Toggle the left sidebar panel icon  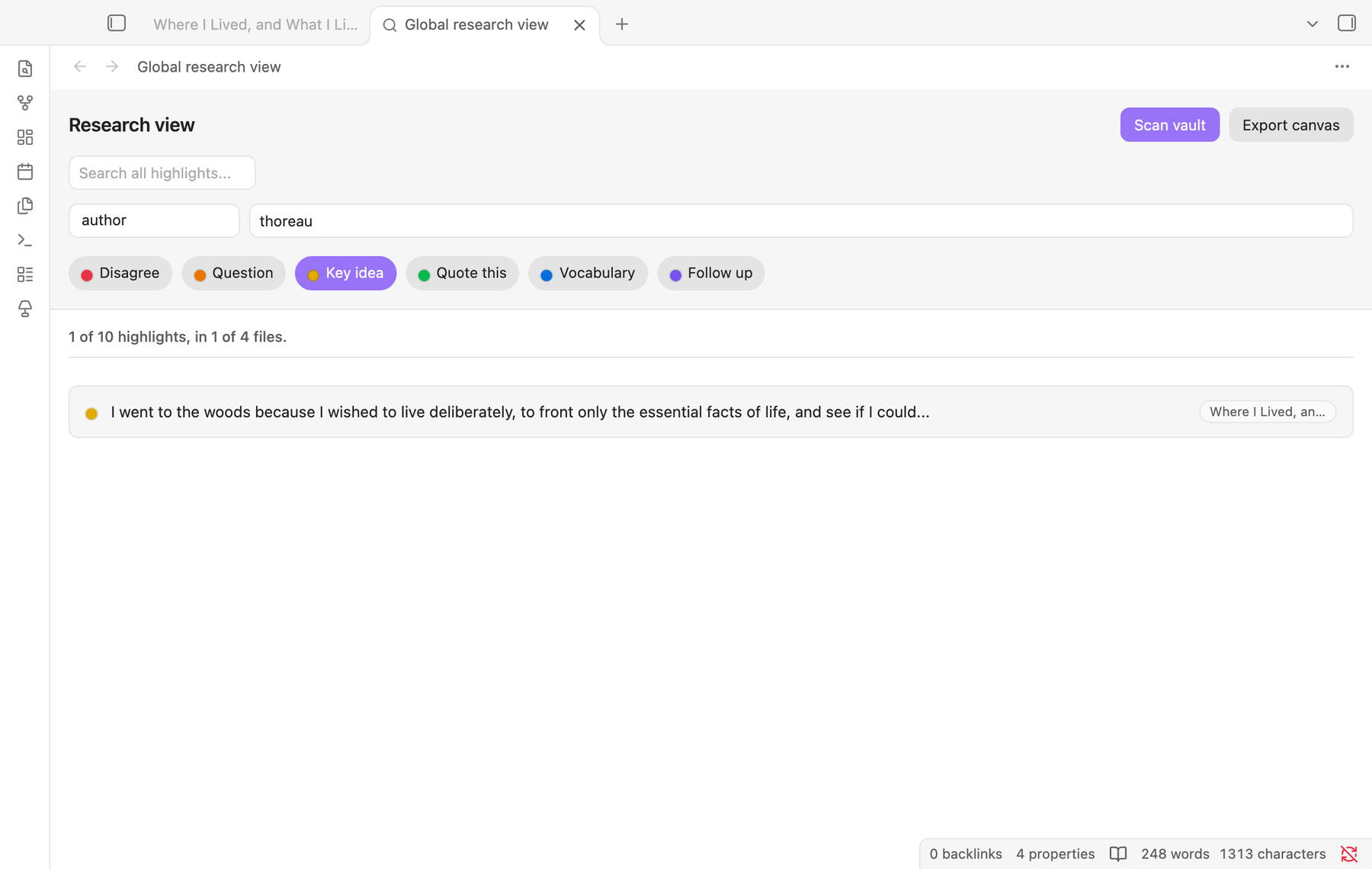tap(117, 24)
